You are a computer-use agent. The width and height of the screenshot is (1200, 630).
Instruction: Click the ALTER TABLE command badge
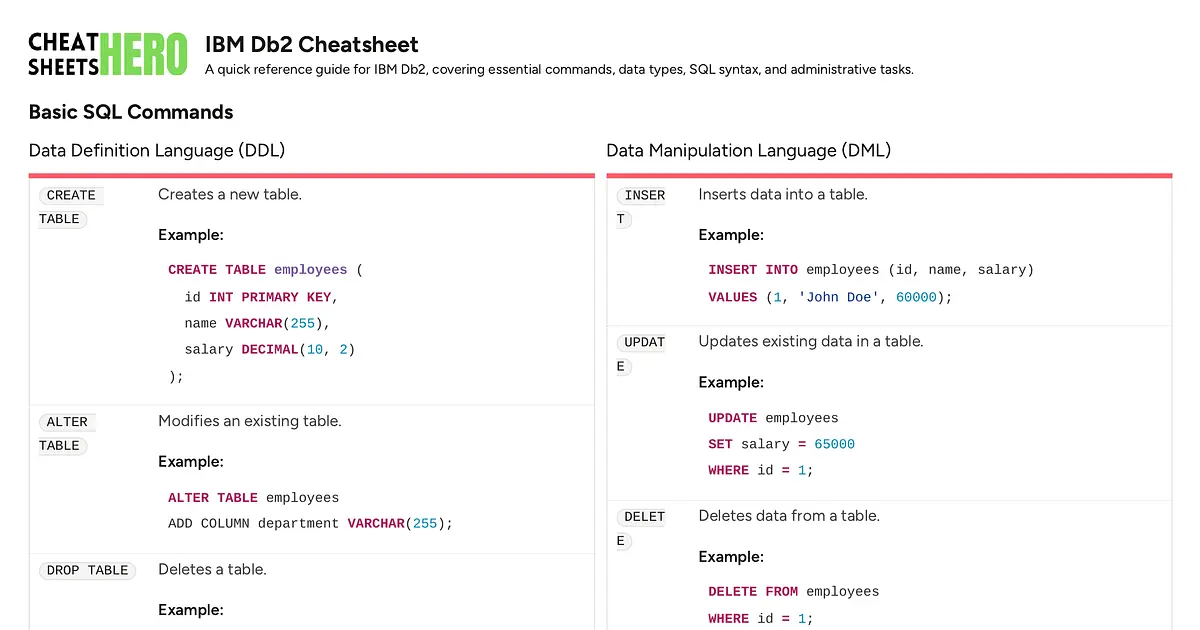[x=66, y=433]
